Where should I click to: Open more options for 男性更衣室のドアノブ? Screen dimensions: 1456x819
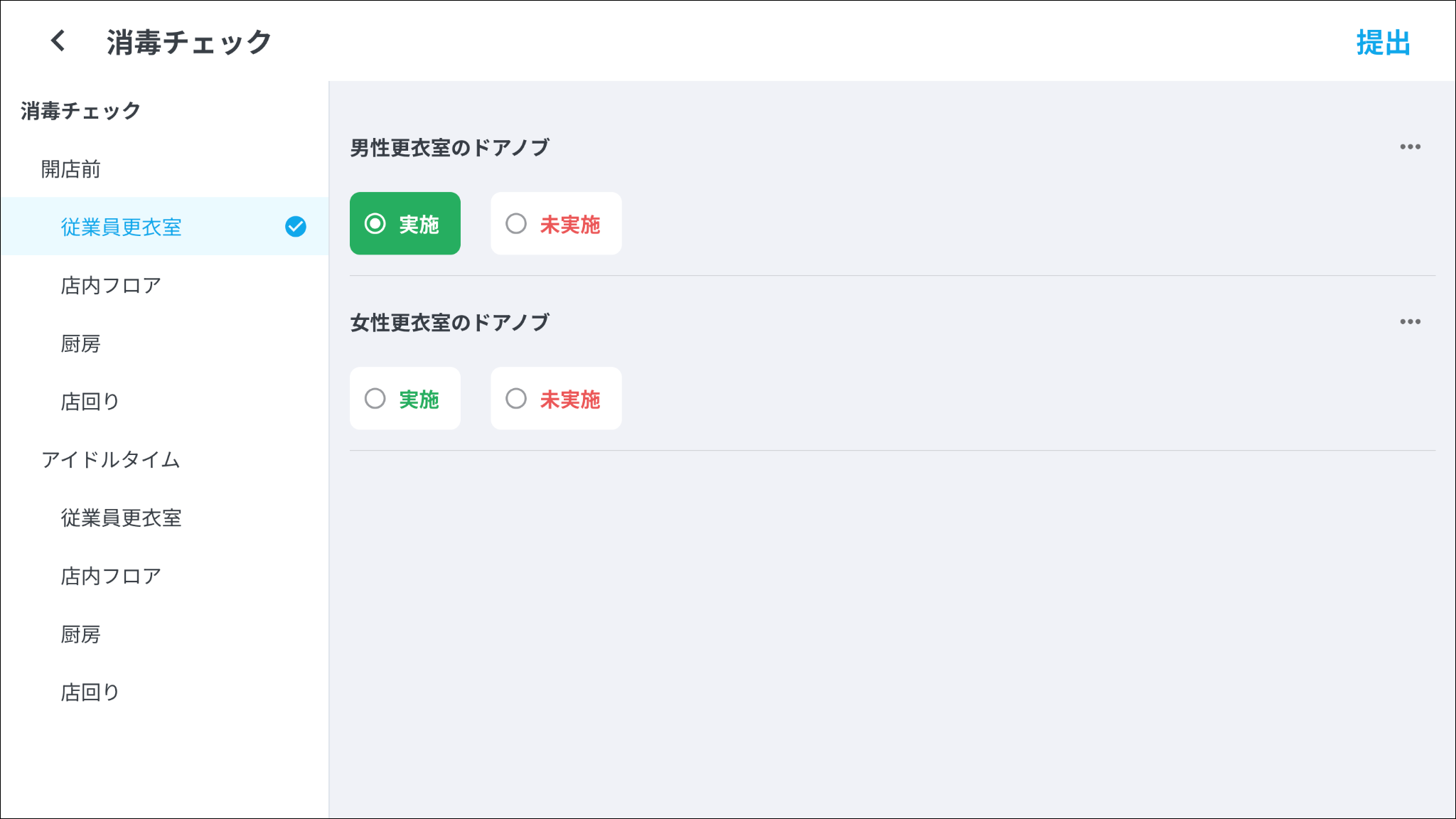1410,147
